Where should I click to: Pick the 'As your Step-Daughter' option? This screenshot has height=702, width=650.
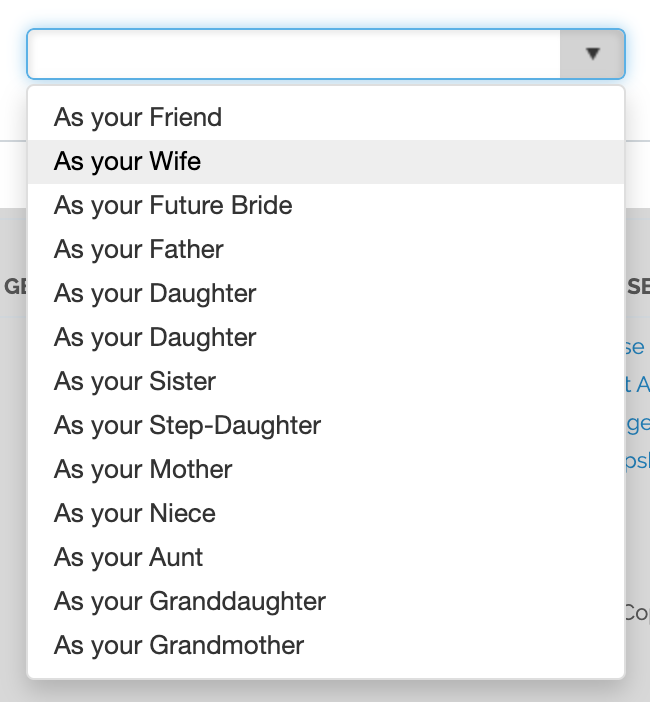coord(188,426)
